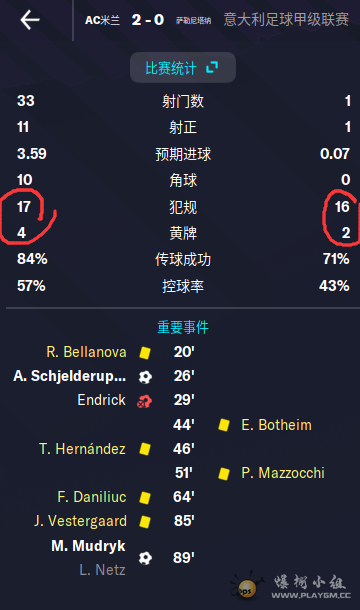Select the 预期进球 stat row
The width and height of the screenshot is (360, 610).
click(183, 154)
